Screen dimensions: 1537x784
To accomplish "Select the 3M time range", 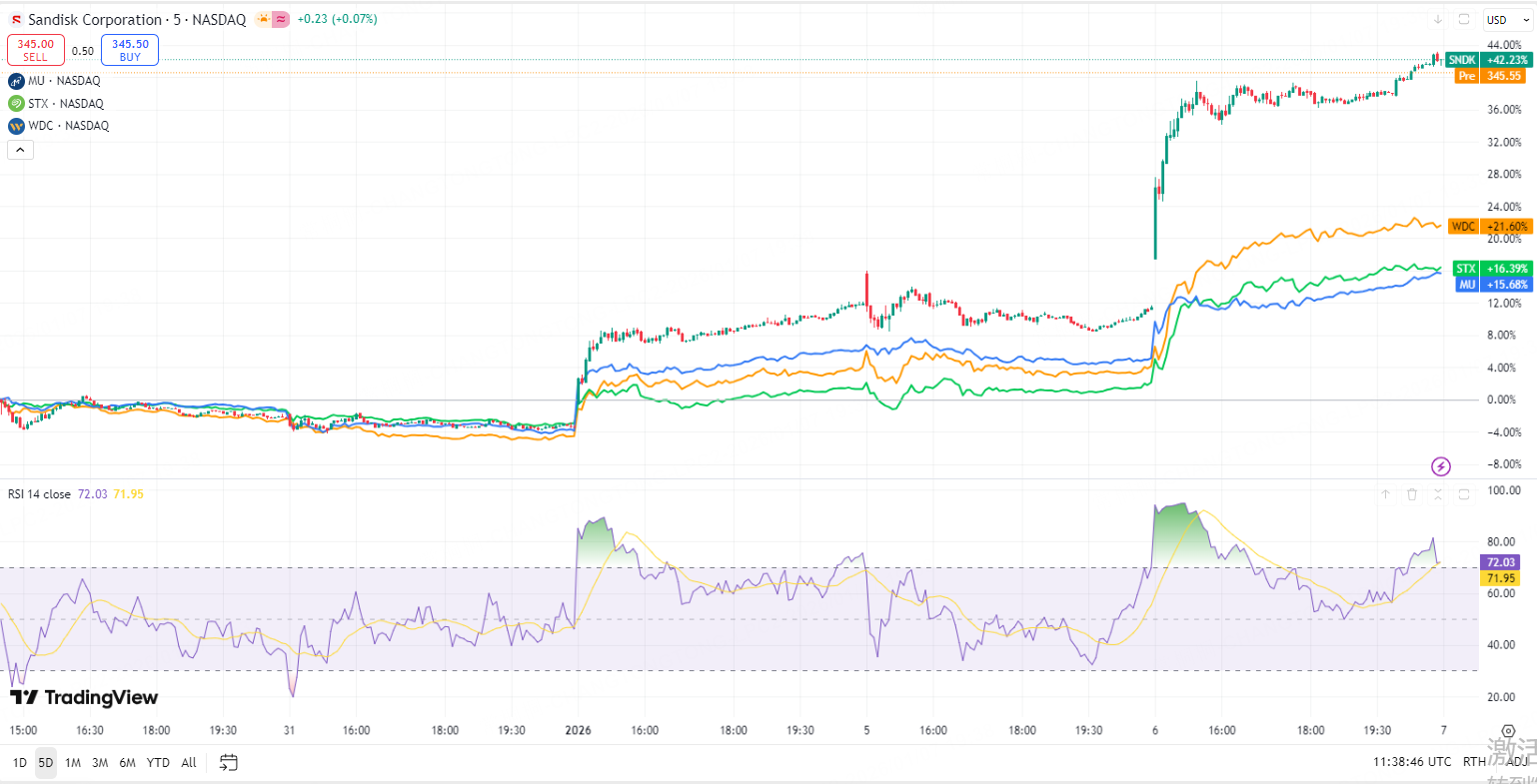I will tap(100, 762).
